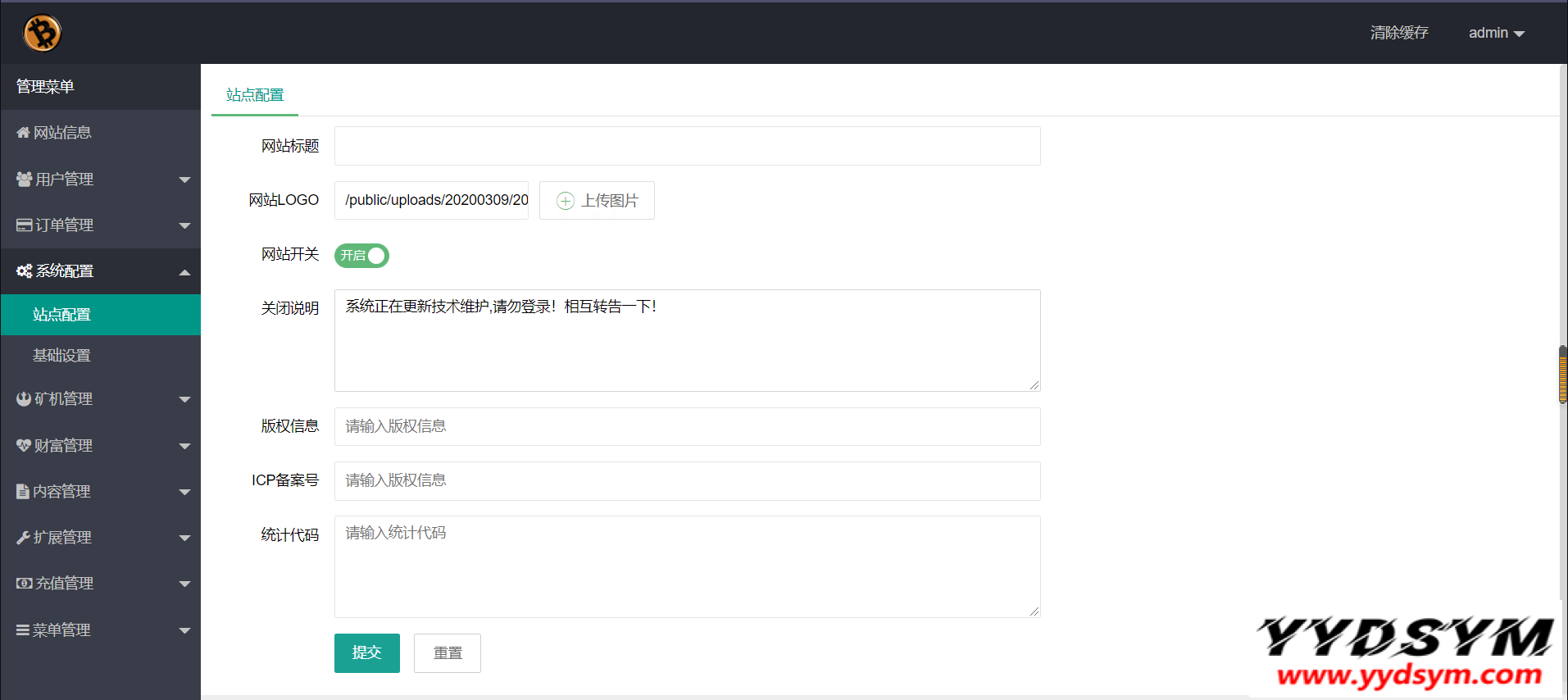Screen dimensions: 1568x700
Task: Click the home icon beside 网站信息
Action: point(23,132)
